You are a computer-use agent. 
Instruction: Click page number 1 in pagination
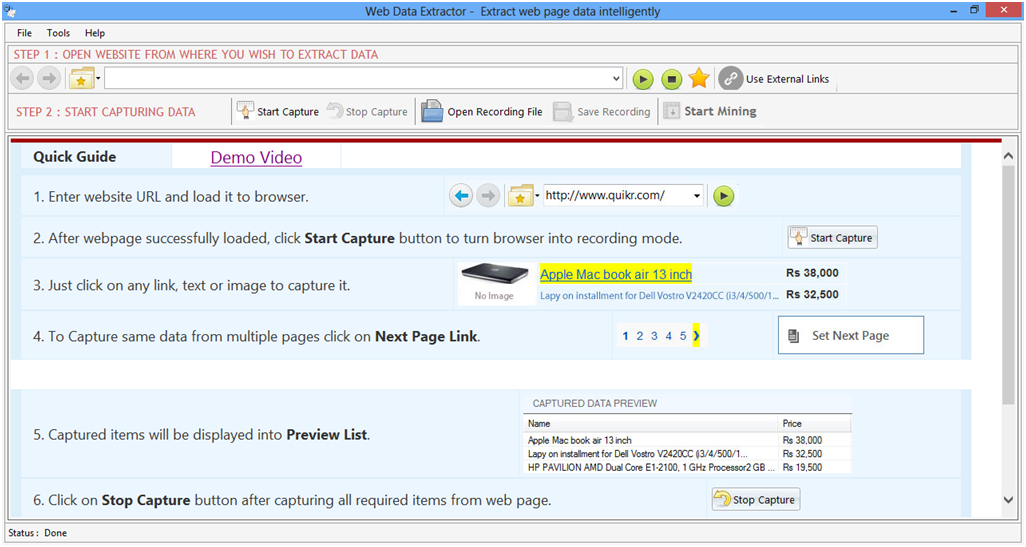(x=625, y=336)
